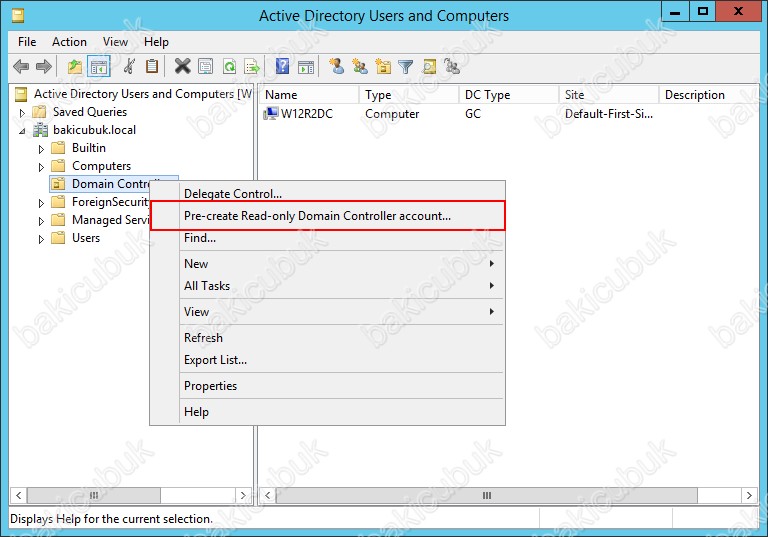This screenshot has height=537, width=768.
Task: Expand the Managed Service Accounts container
Action: pos(41,221)
